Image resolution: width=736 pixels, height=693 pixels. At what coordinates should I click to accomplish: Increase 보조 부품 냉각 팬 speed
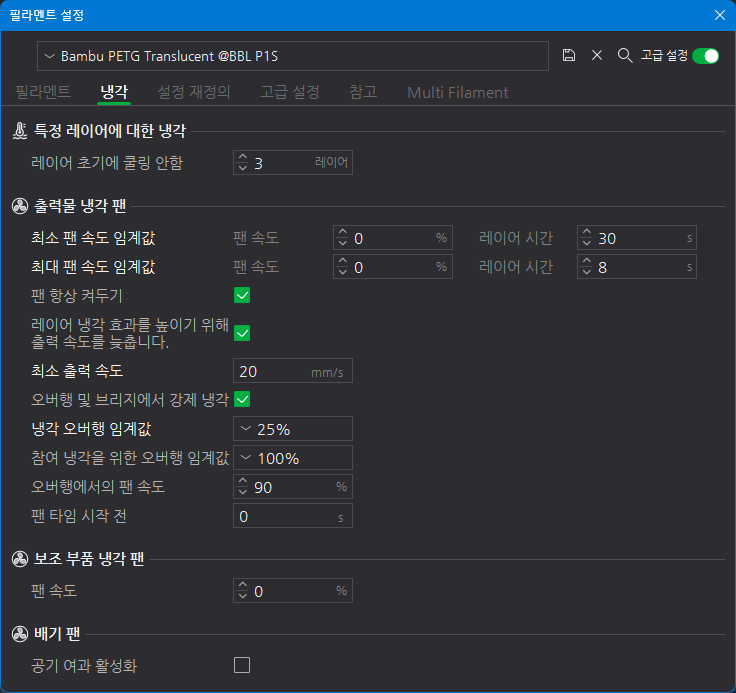tap(242, 585)
